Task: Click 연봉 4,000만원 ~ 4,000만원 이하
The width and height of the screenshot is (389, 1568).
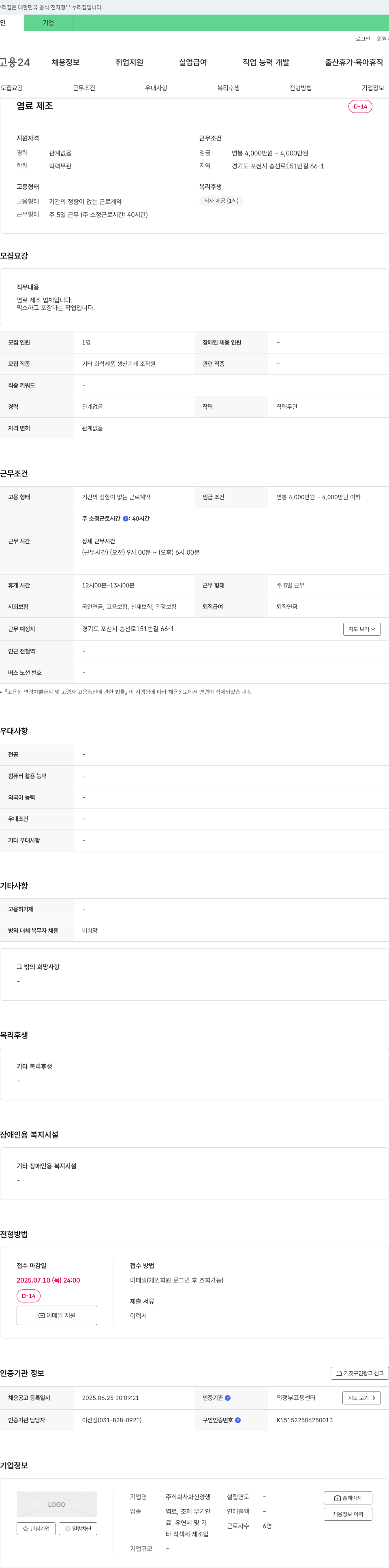Action: 318,497
